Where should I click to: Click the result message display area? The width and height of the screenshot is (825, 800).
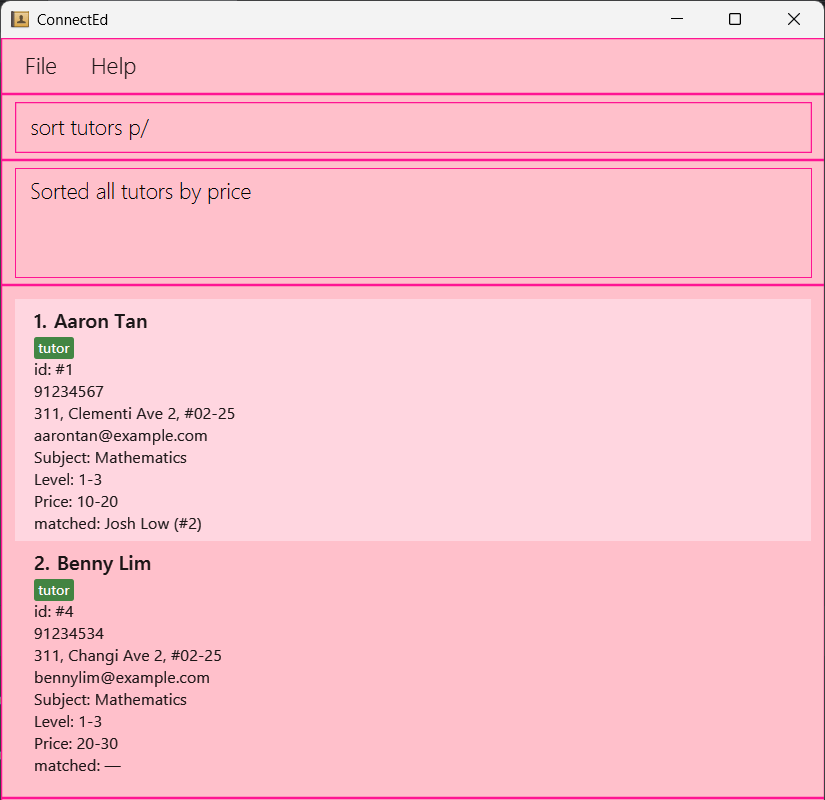tap(412, 222)
